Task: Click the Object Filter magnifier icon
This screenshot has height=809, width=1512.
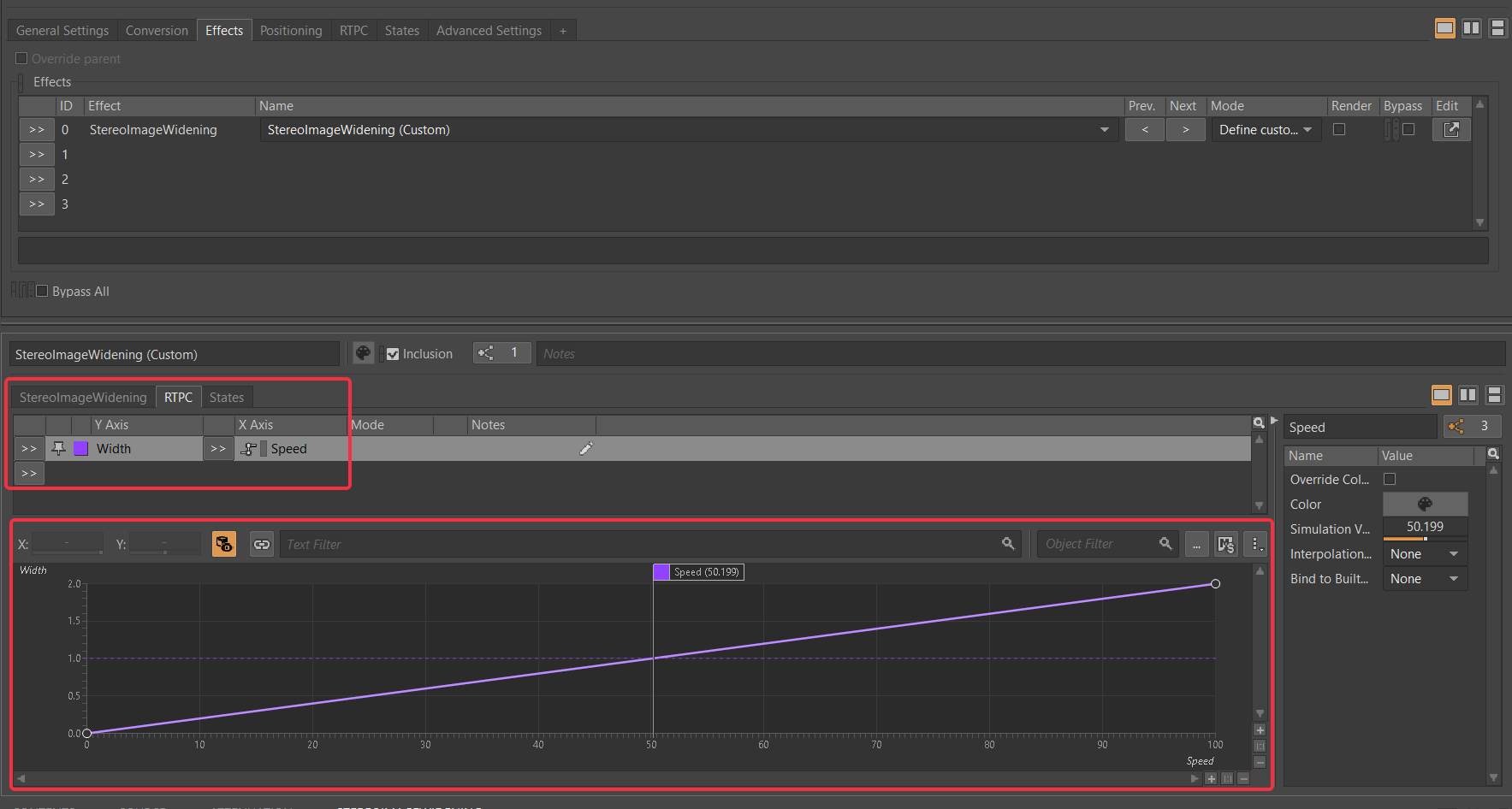Action: coord(1165,544)
